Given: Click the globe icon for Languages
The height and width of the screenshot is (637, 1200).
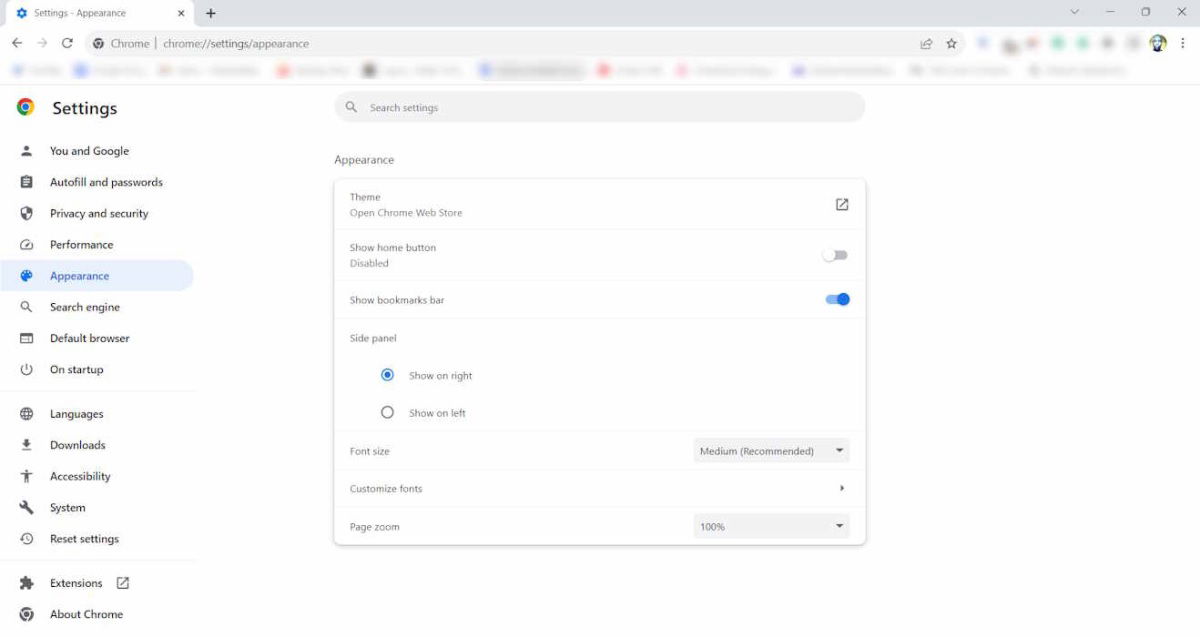Looking at the screenshot, I should (27, 414).
